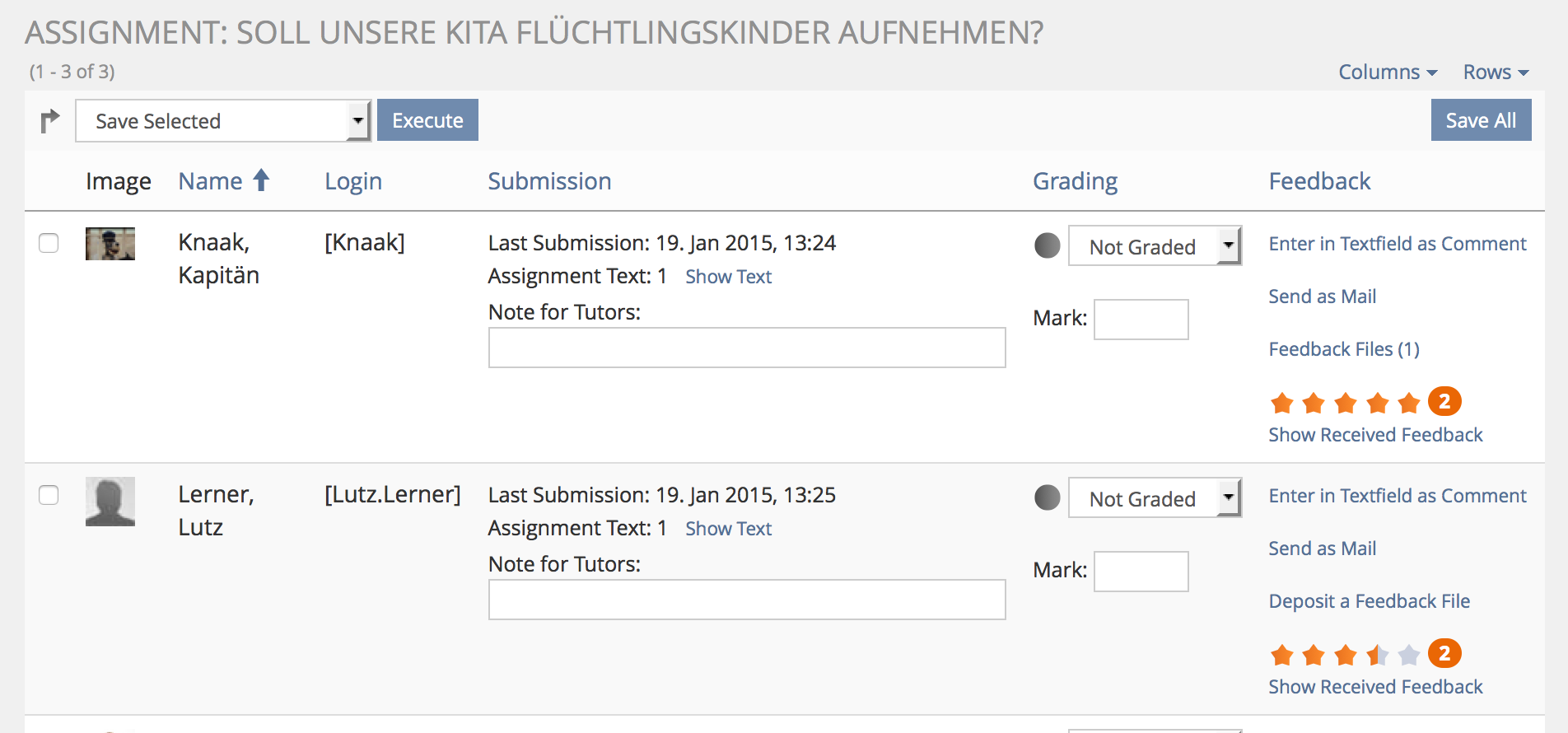Click Kapitän Knaak's profile image
Image resolution: width=1568 pixels, height=733 pixels.
click(x=110, y=244)
